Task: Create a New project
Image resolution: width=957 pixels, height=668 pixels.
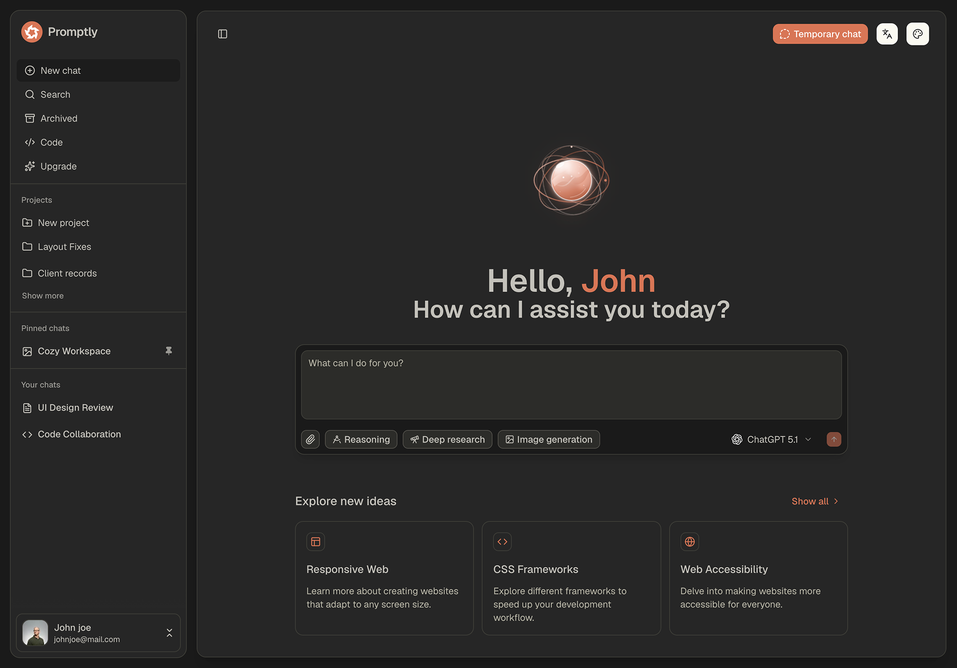Action: pos(98,223)
